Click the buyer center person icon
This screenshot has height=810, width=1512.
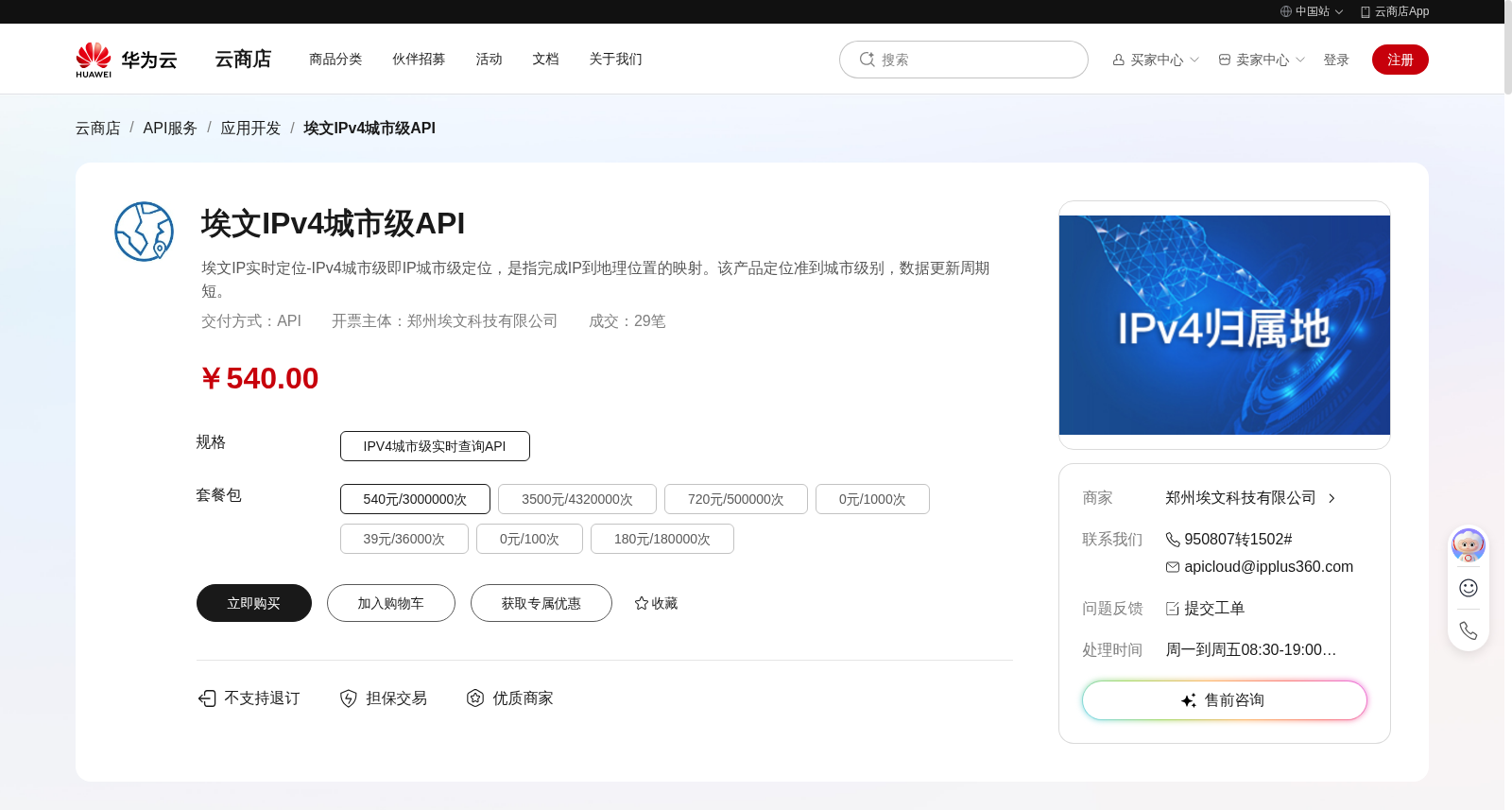pos(1118,60)
